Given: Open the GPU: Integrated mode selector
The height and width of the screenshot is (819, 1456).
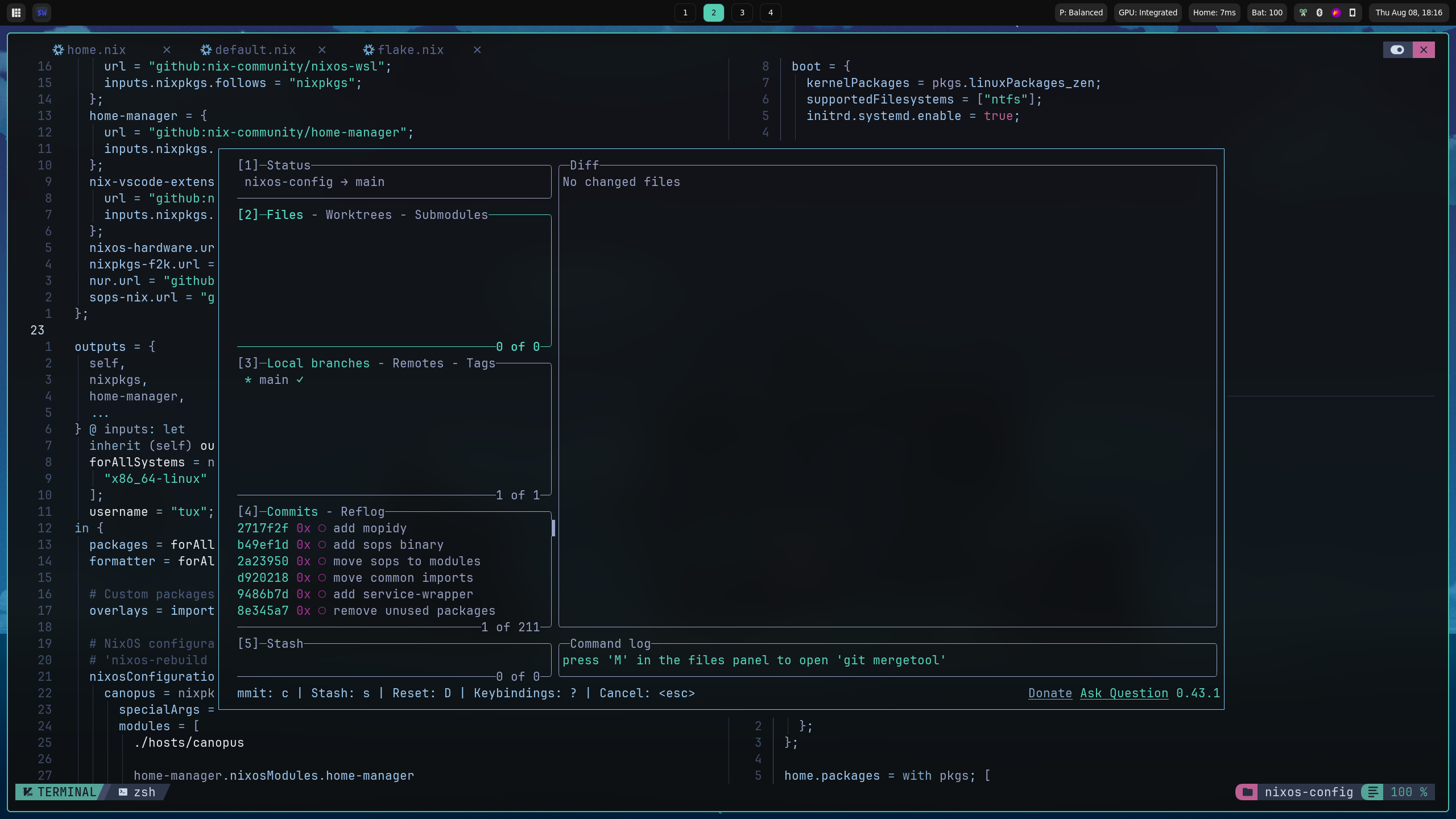Looking at the screenshot, I should coord(1148,13).
